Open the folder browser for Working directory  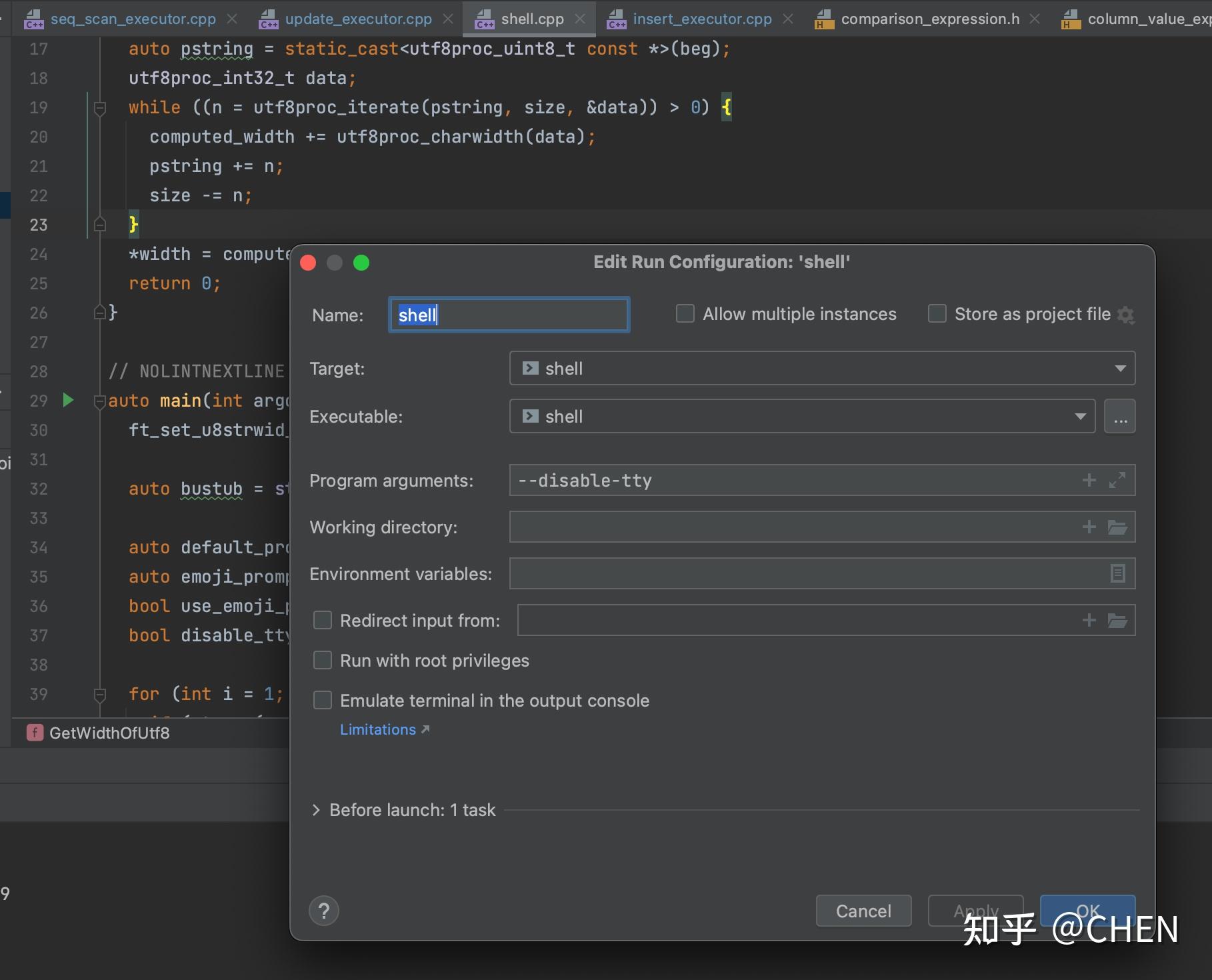click(1118, 527)
